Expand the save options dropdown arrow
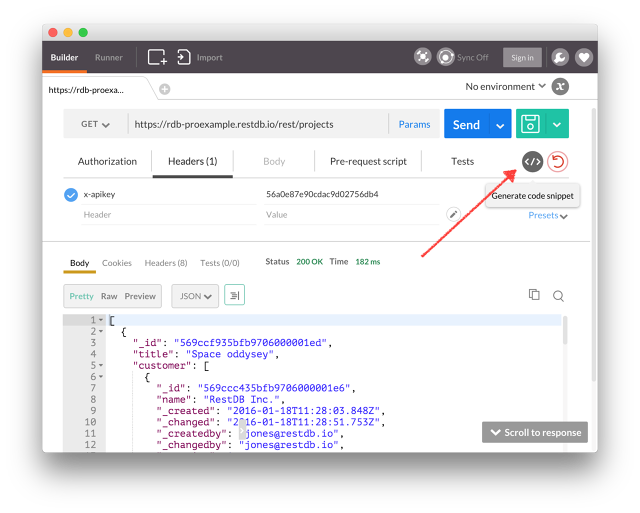Screen dimensions: 640x513 coord(557,124)
